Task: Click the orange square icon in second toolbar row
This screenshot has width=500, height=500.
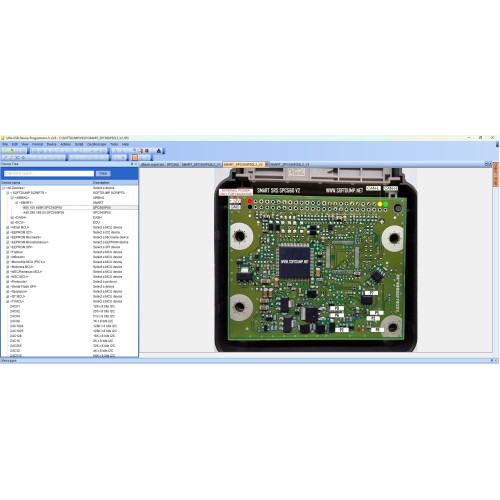Action: pos(135,157)
